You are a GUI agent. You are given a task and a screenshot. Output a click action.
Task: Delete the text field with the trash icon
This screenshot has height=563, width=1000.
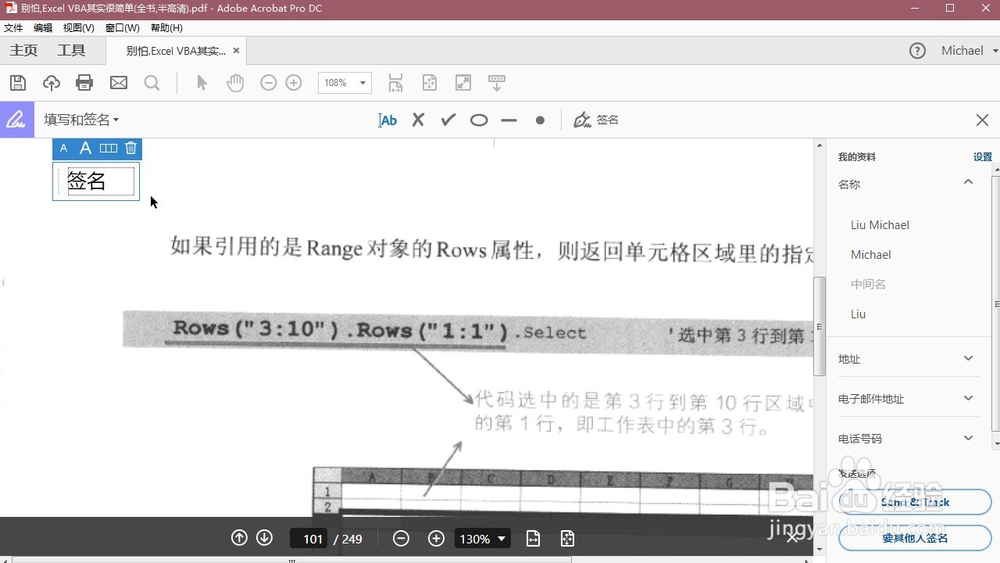coord(131,148)
